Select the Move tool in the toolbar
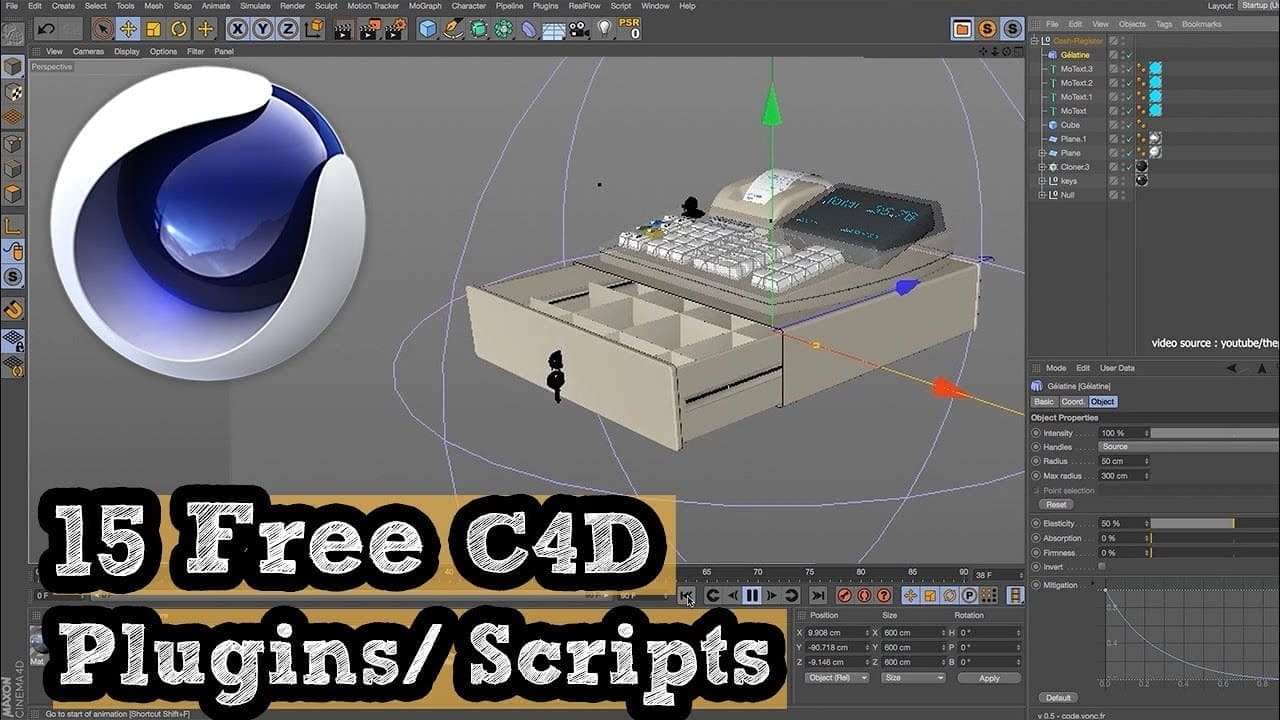This screenshot has width=1280, height=720. tap(128, 30)
